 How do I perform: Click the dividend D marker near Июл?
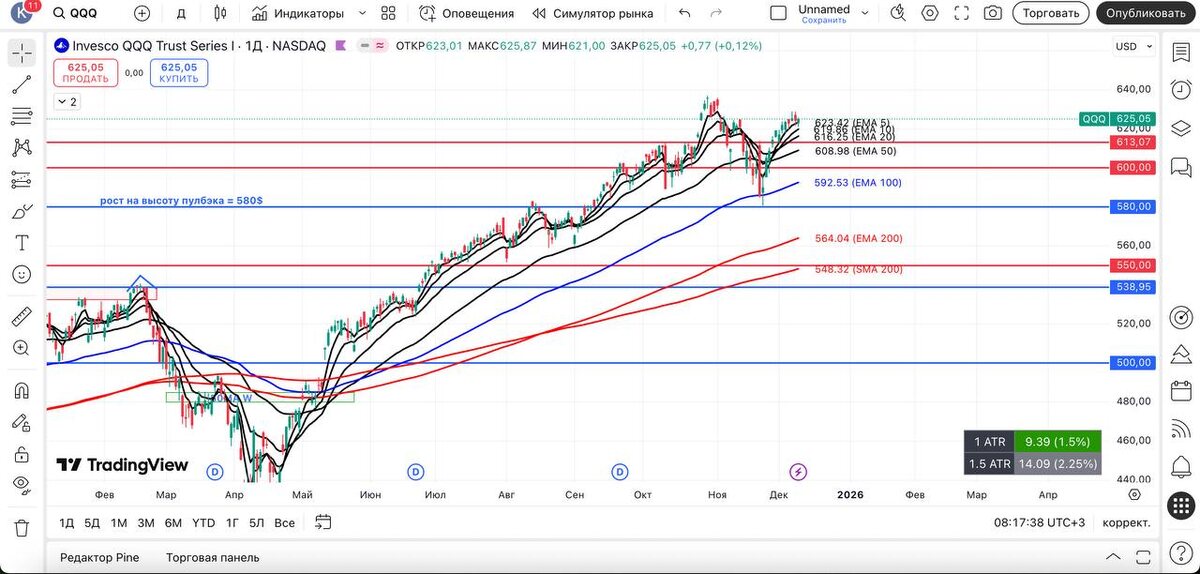coord(416,471)
